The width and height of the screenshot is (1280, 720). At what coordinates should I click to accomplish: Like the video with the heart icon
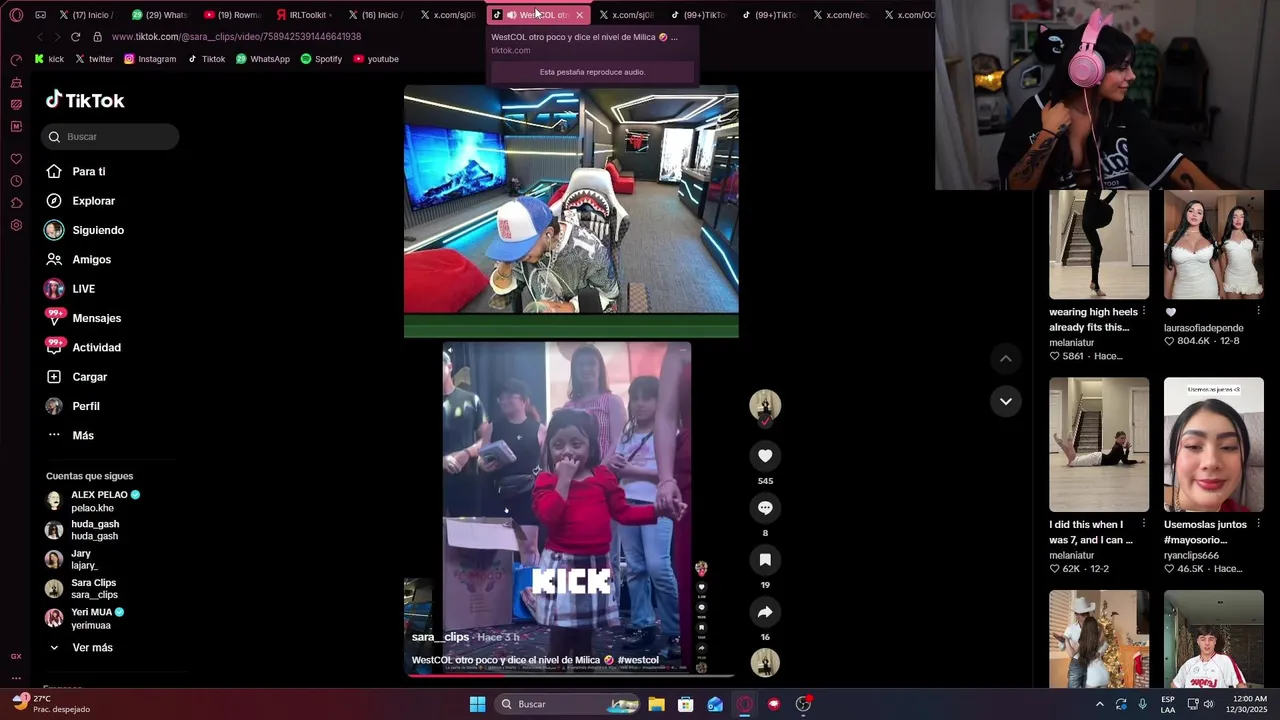coord(765,456)
